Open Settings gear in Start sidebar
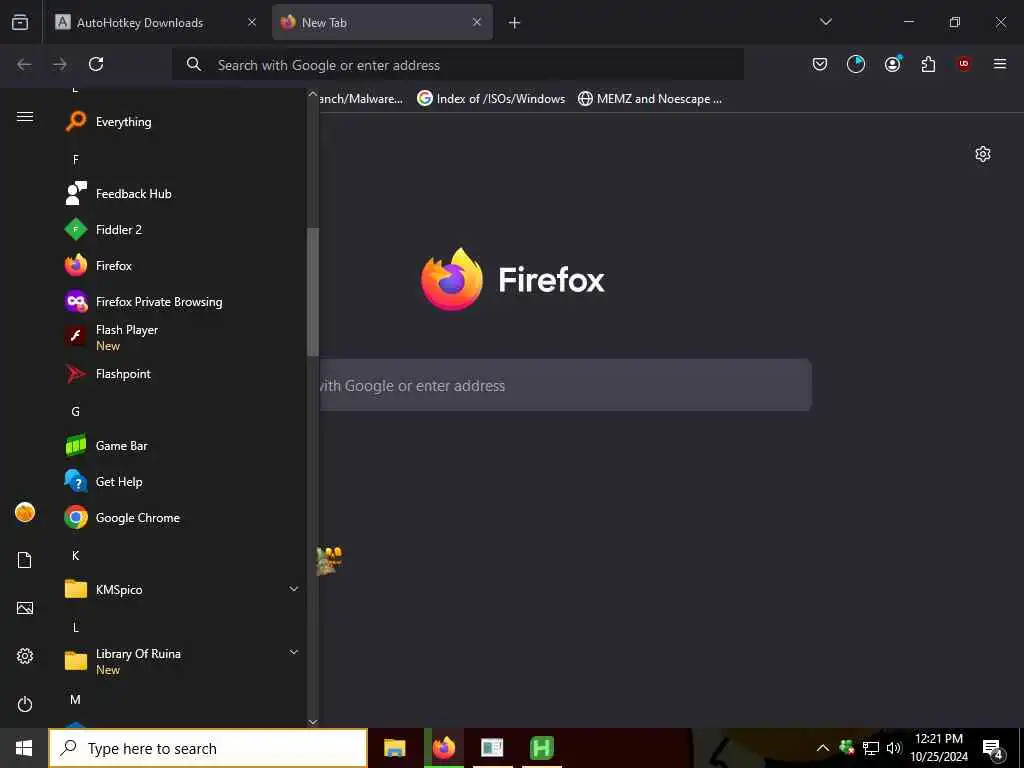Image resolution: width=1024 pixels, height=768 pixels. click(x=25, y=656)
